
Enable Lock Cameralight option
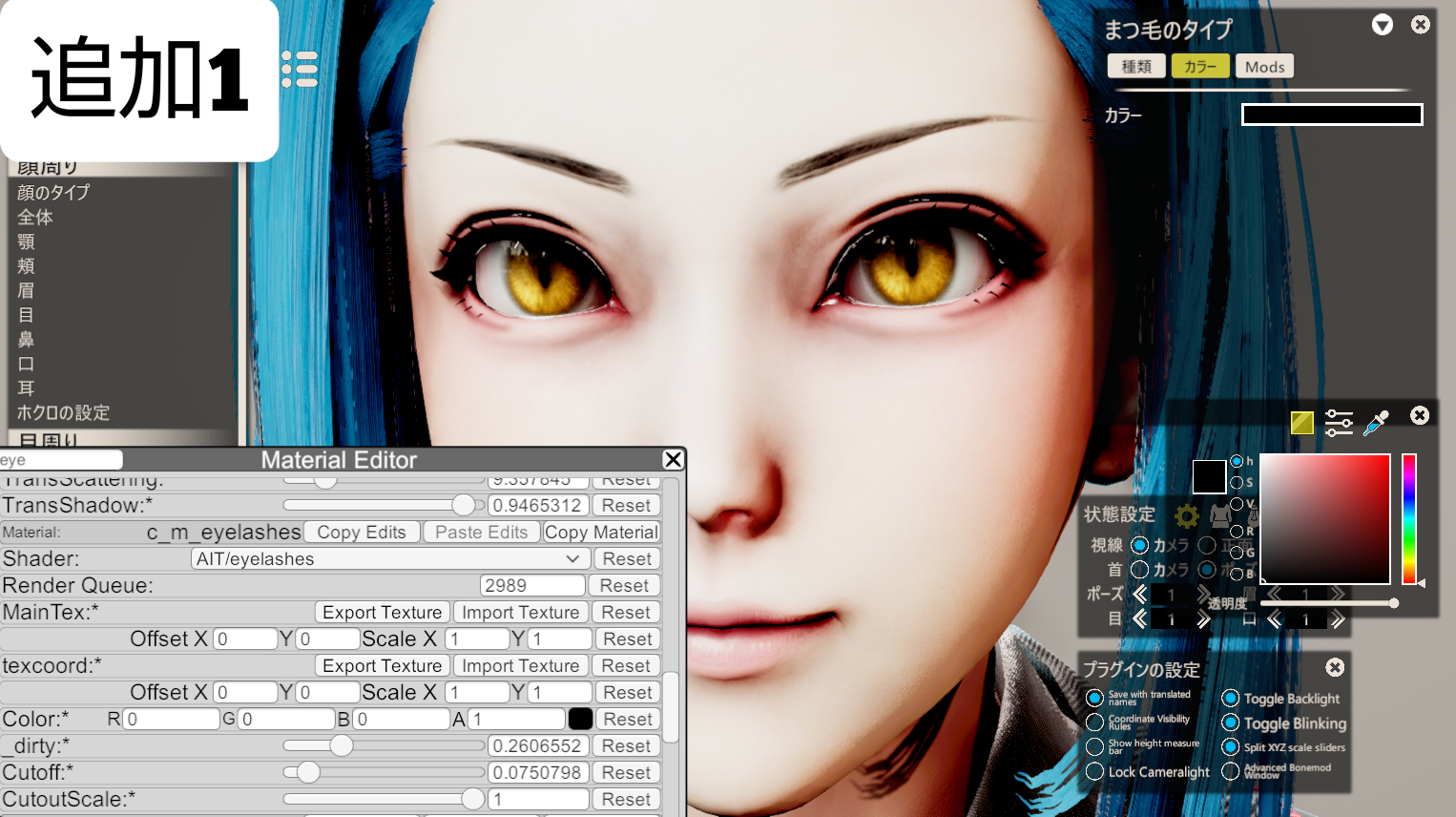point(1095,771)
